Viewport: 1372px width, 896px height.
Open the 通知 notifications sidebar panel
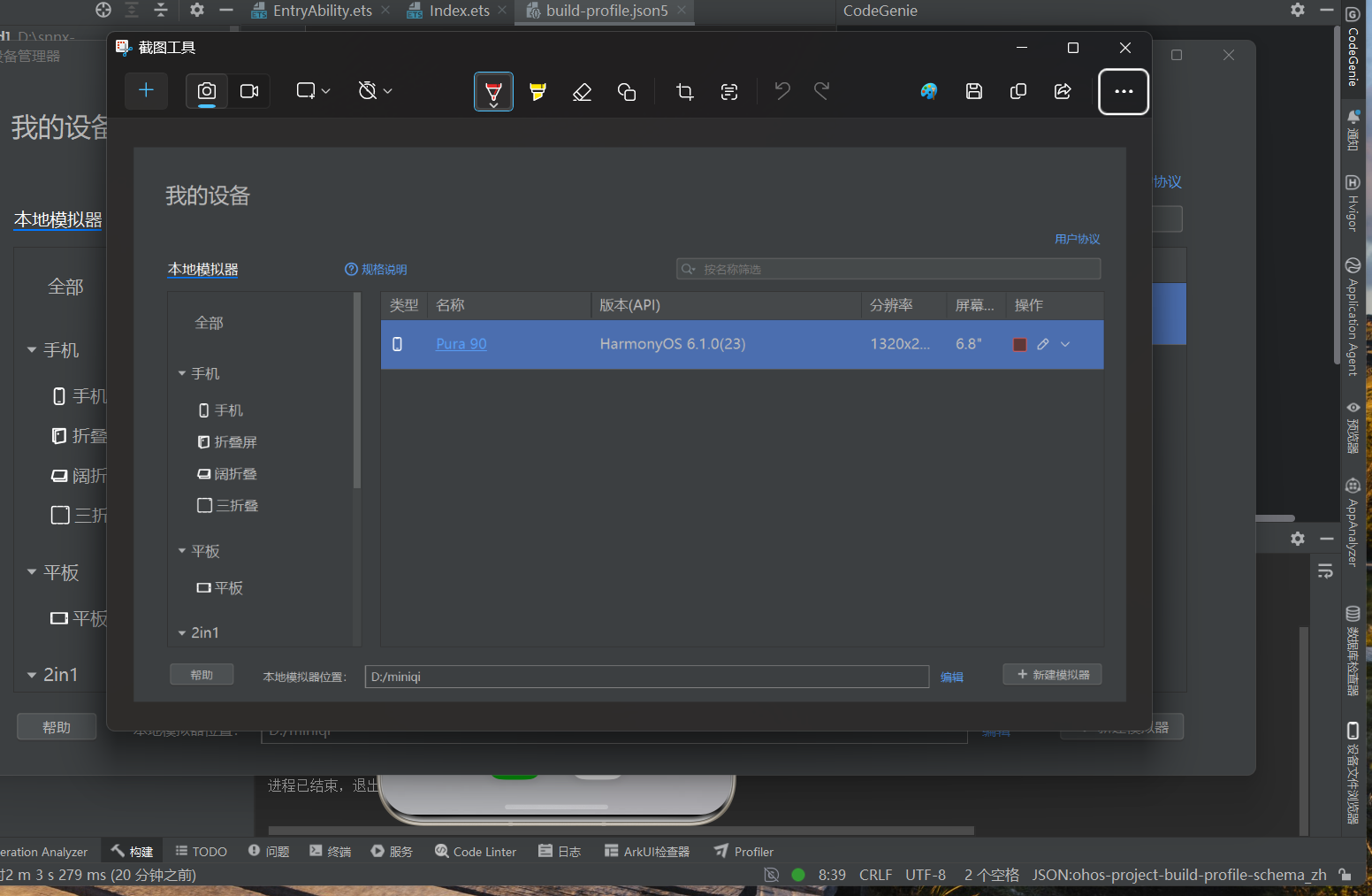tap(1353, 130)
